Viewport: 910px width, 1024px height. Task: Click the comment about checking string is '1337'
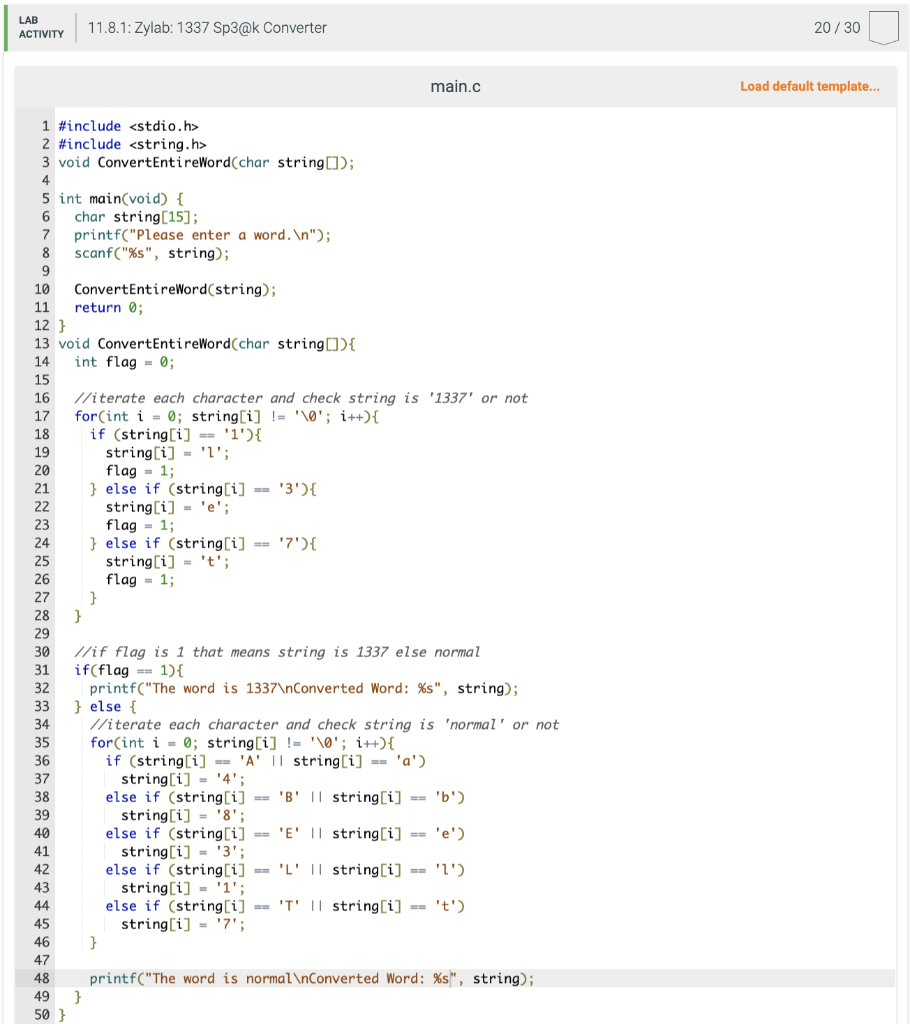(301, 398)
